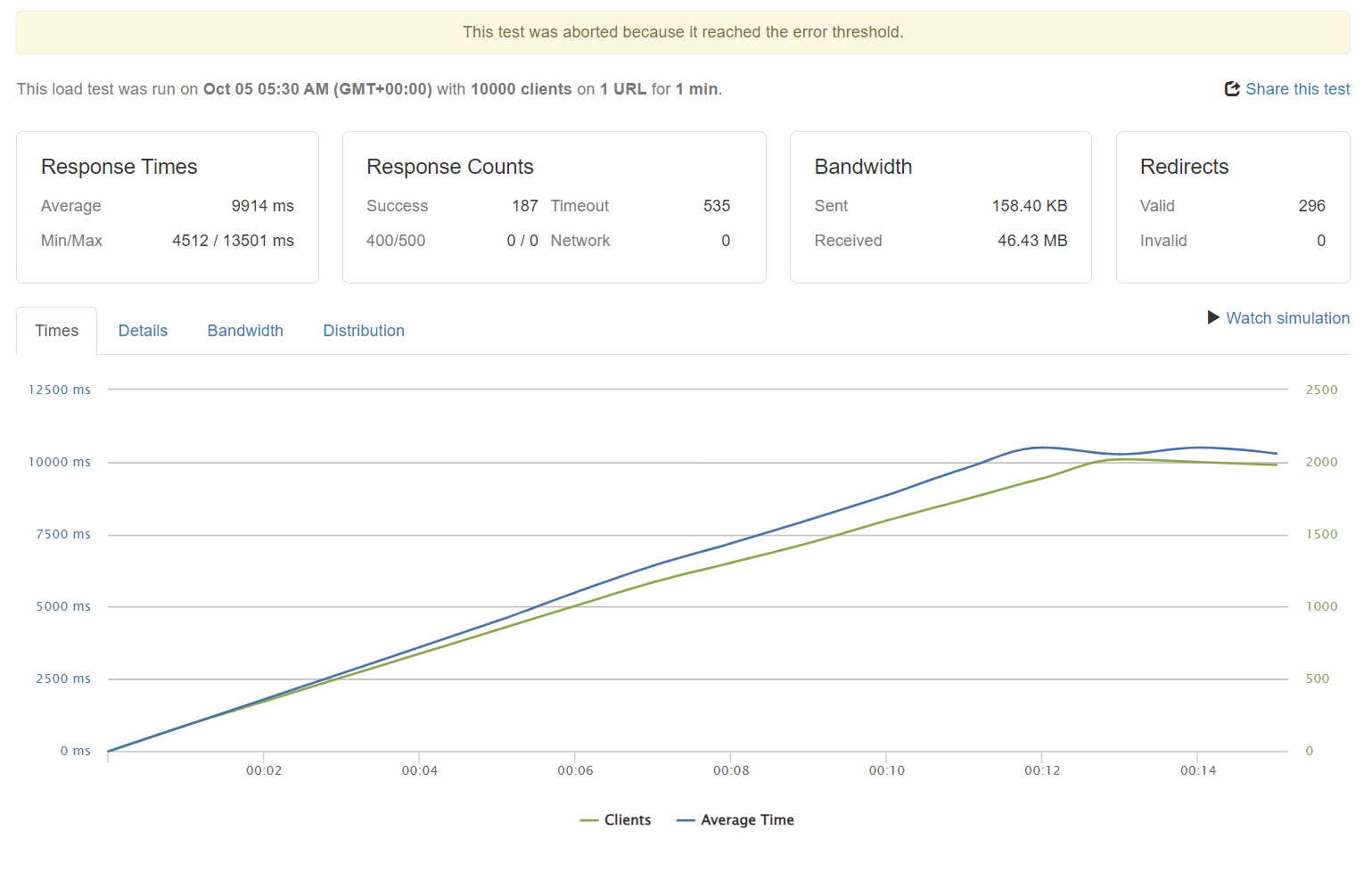Click the Success count 187
This screenshot has height=880, width=1372.
point(525,206)
